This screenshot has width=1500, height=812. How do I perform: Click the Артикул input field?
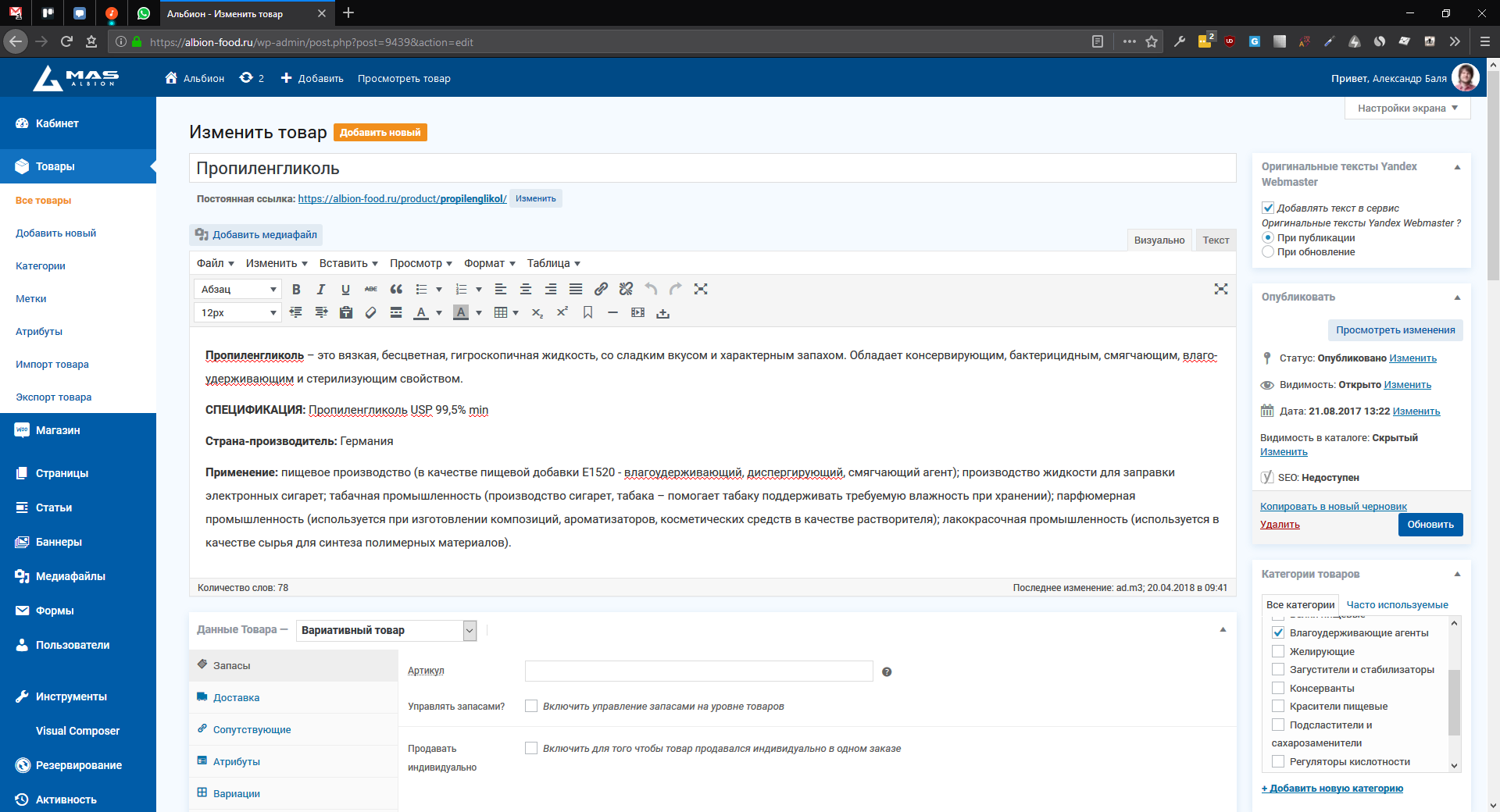(x=698, y=671)
